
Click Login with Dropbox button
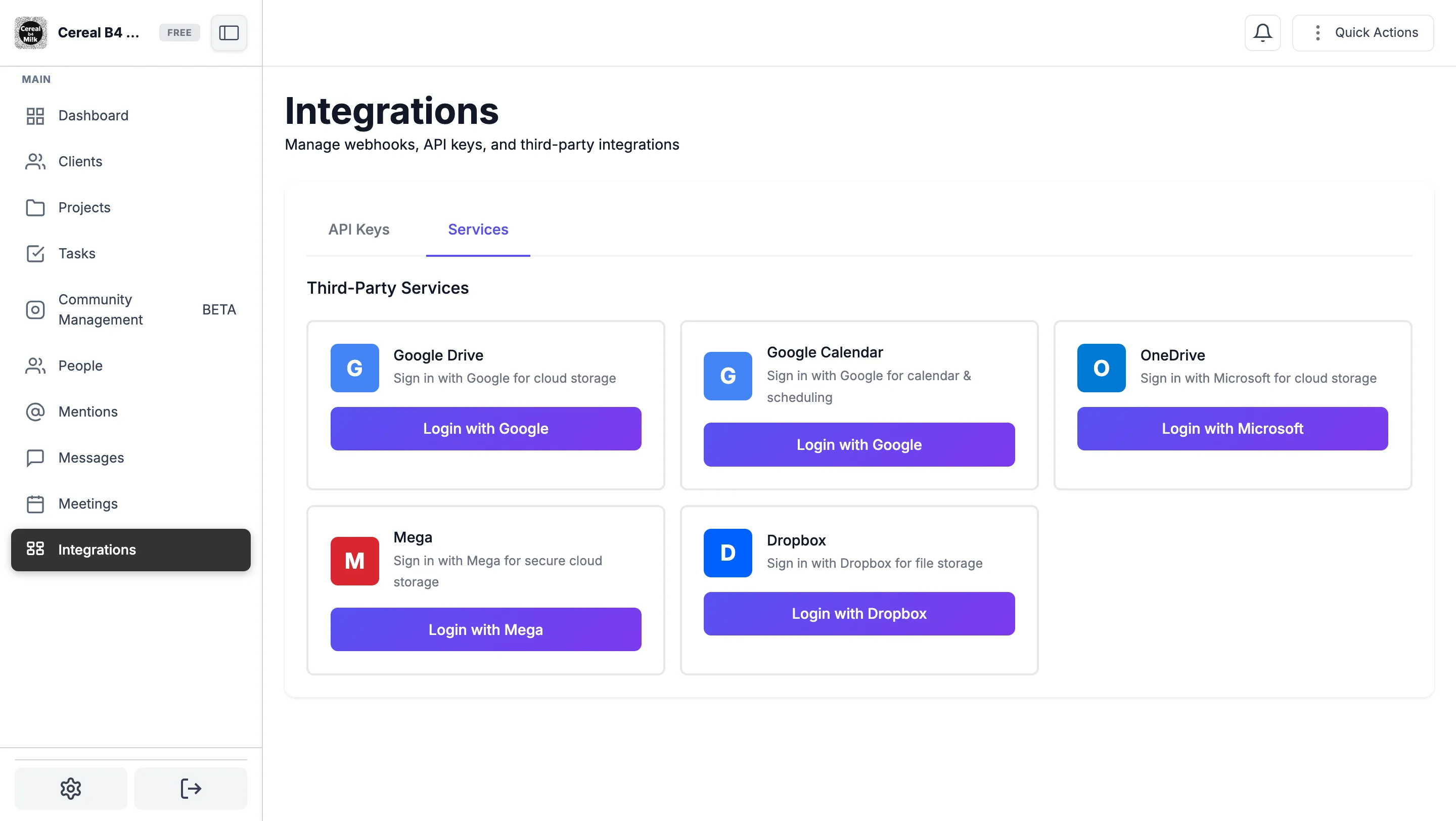tap(858, 614)
